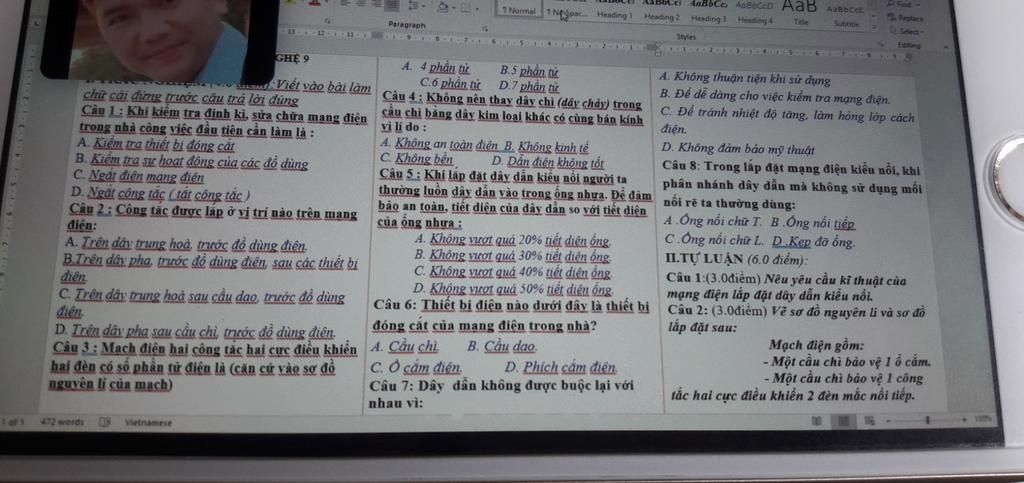Switch to Print Layout view icon
The height and width of the screenshot is (483, 1024).
[843, 420]
